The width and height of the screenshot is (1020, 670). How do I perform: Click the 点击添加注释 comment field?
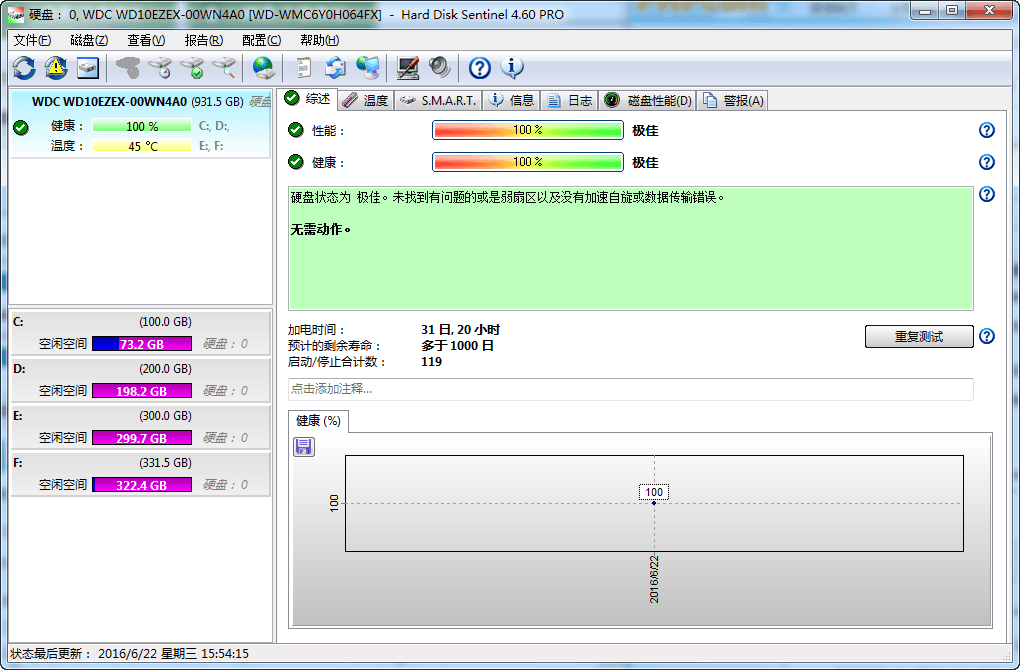point(630,389)
